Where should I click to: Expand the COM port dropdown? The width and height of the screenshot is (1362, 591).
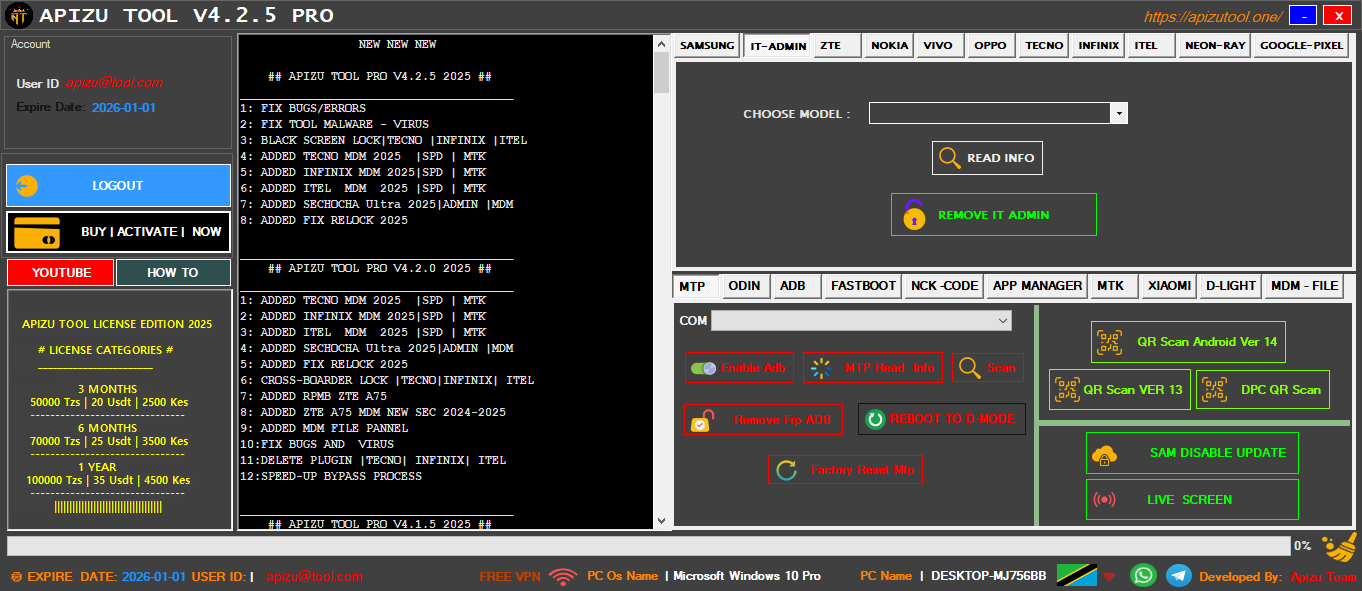1002,320
